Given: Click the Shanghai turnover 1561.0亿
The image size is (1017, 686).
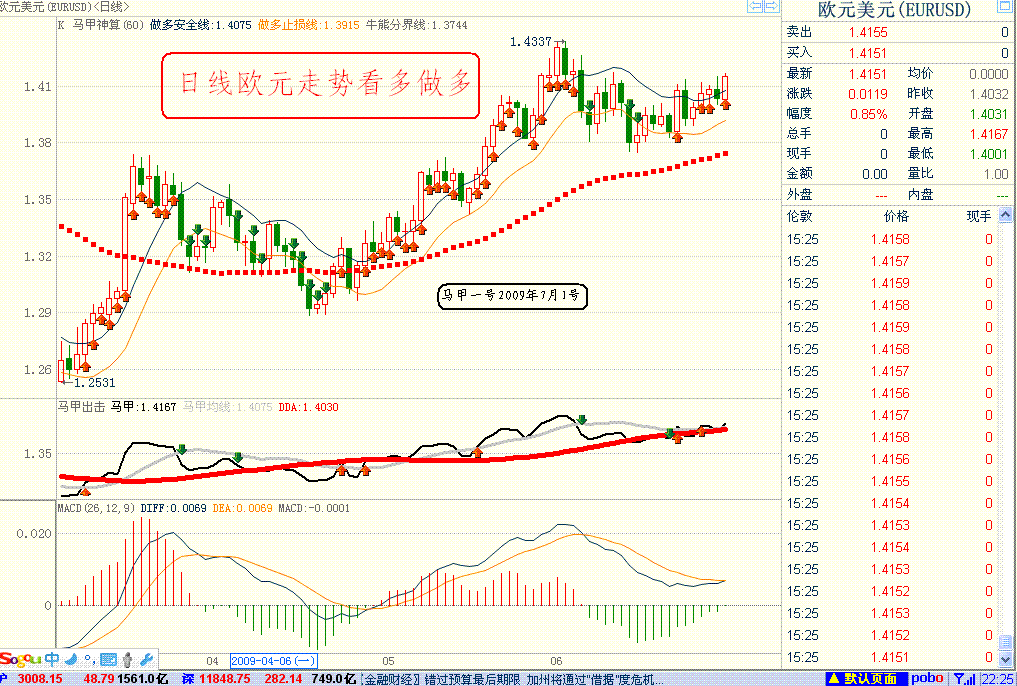Looking at the screenshot, I should [x=141, y=679].
